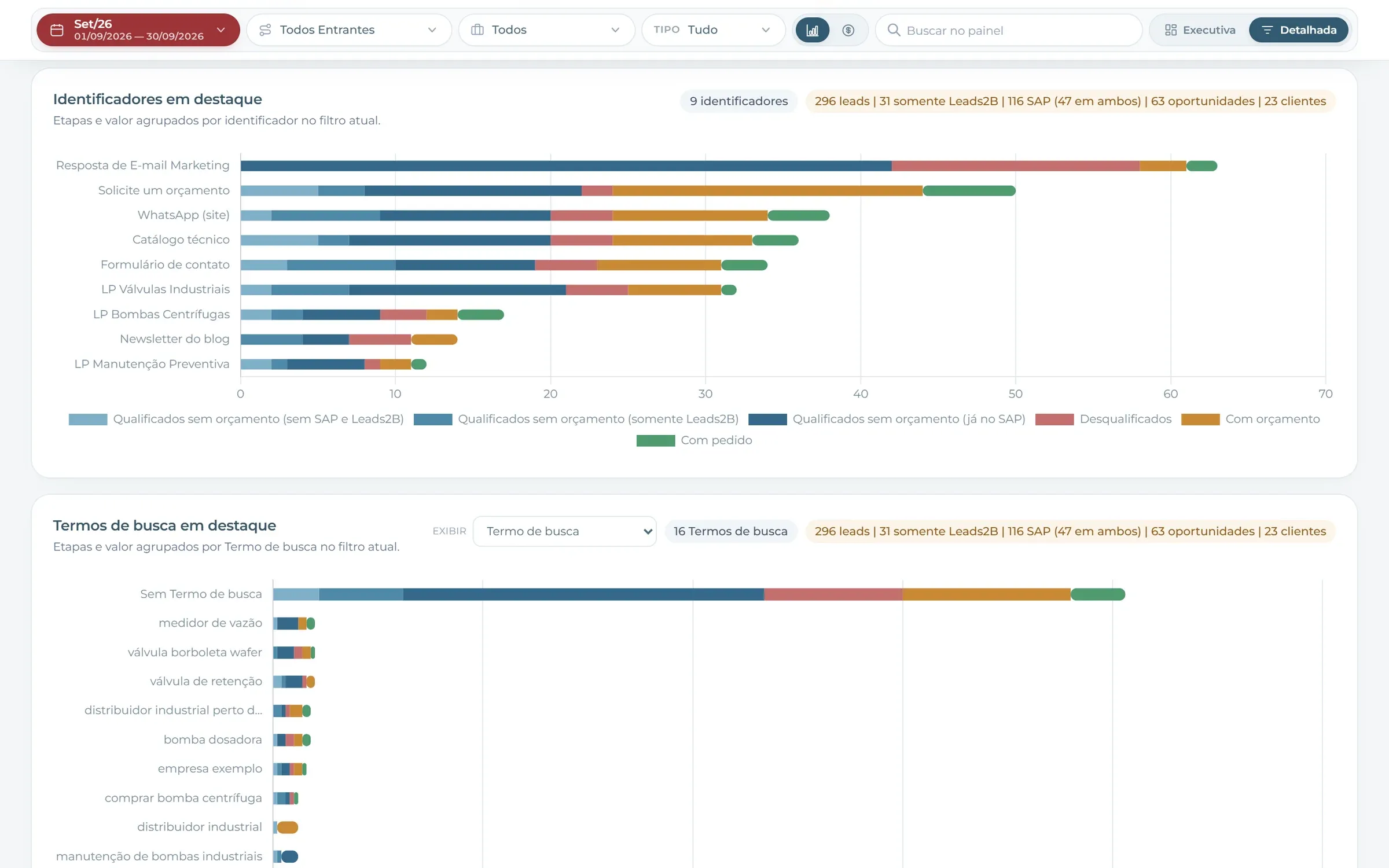Toggle the Desqualificados legend item
The height and width of the screenshot is (868, 1389).
[1103, 419]
